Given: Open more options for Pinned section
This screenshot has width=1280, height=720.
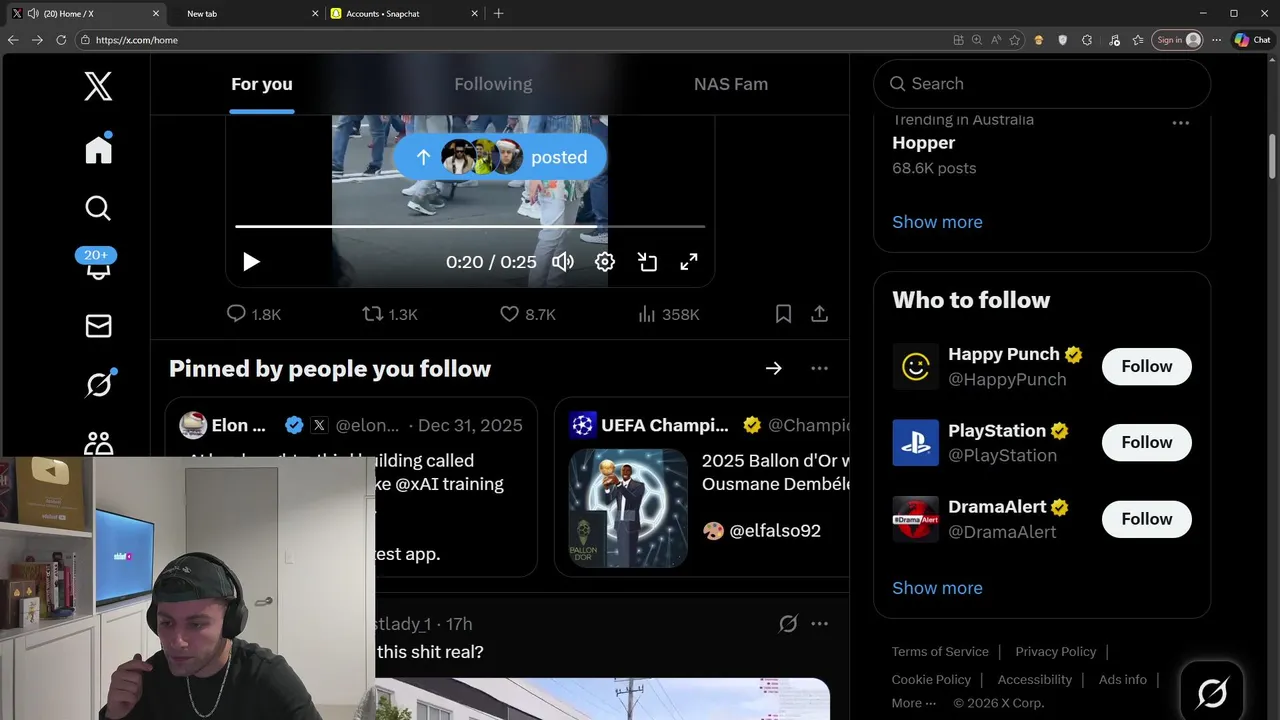Looking at the screenshot, I should click(x=819, y=368).
